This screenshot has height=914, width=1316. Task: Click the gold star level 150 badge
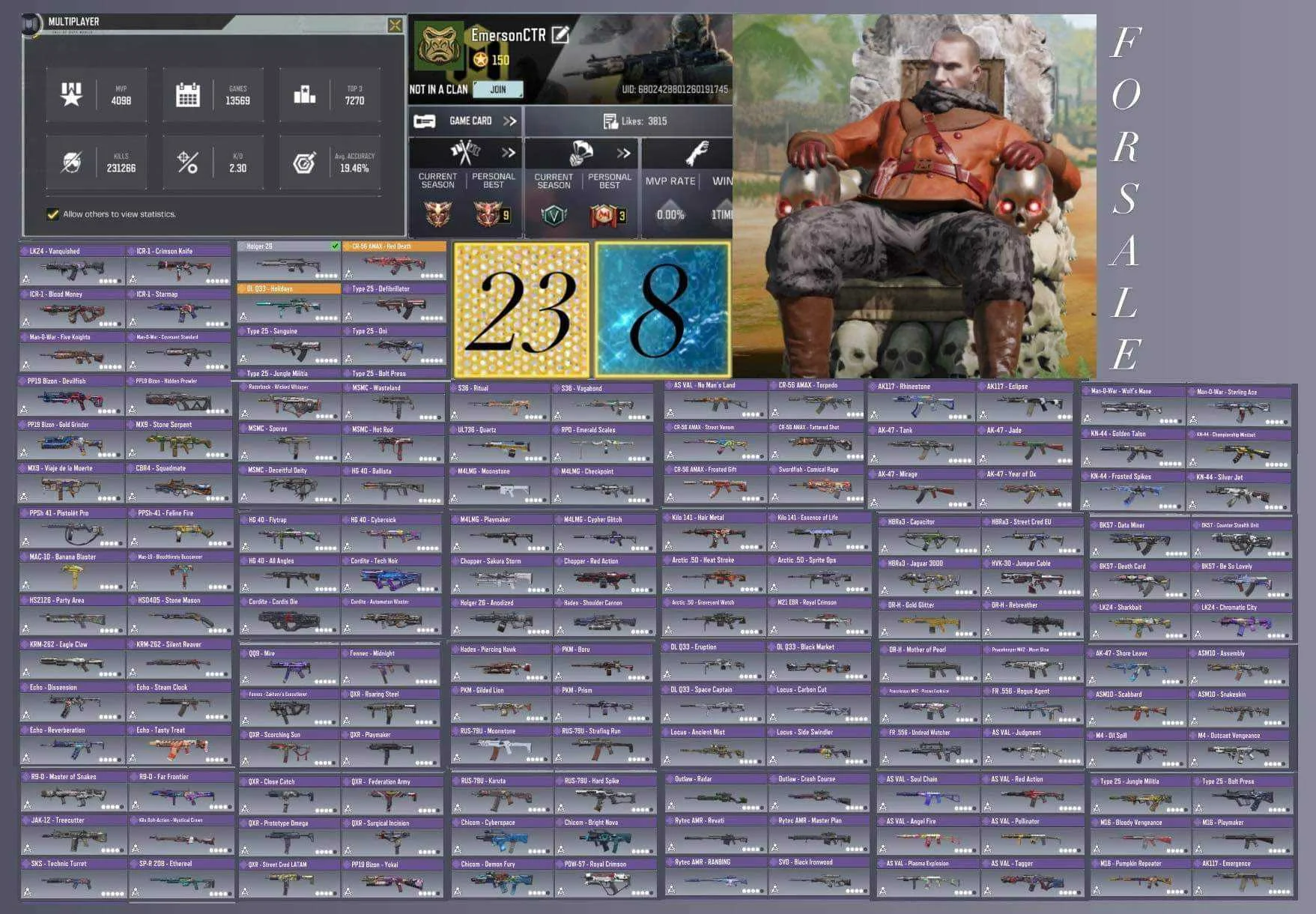click(480, 60)
